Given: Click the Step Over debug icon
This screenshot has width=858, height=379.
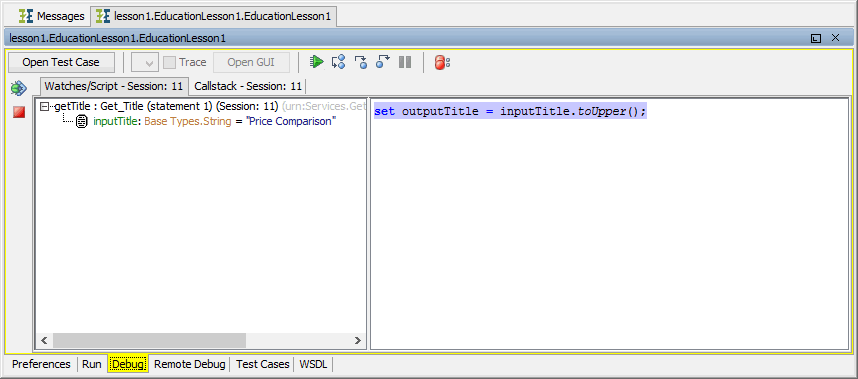Looking at the screenshot, I should (361, 62).
